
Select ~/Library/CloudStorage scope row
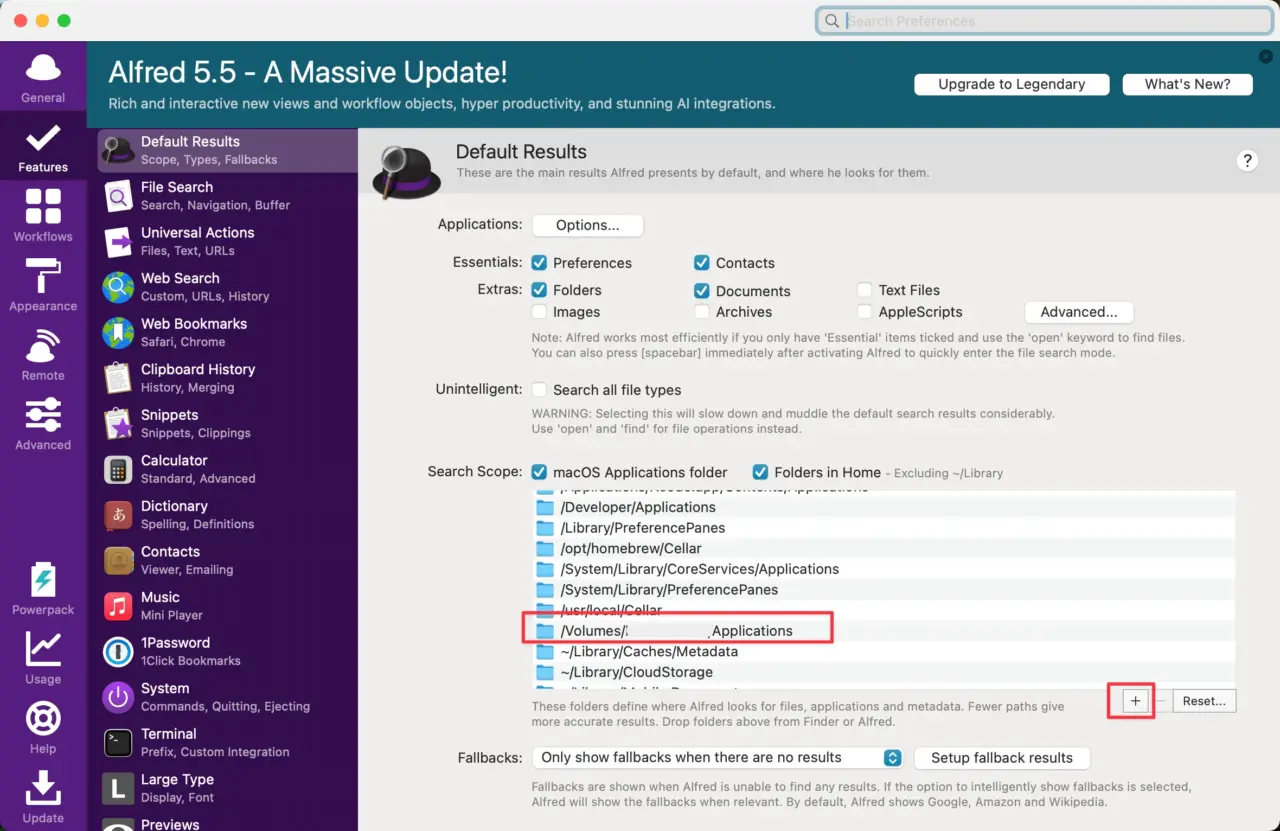pos(883,672)
